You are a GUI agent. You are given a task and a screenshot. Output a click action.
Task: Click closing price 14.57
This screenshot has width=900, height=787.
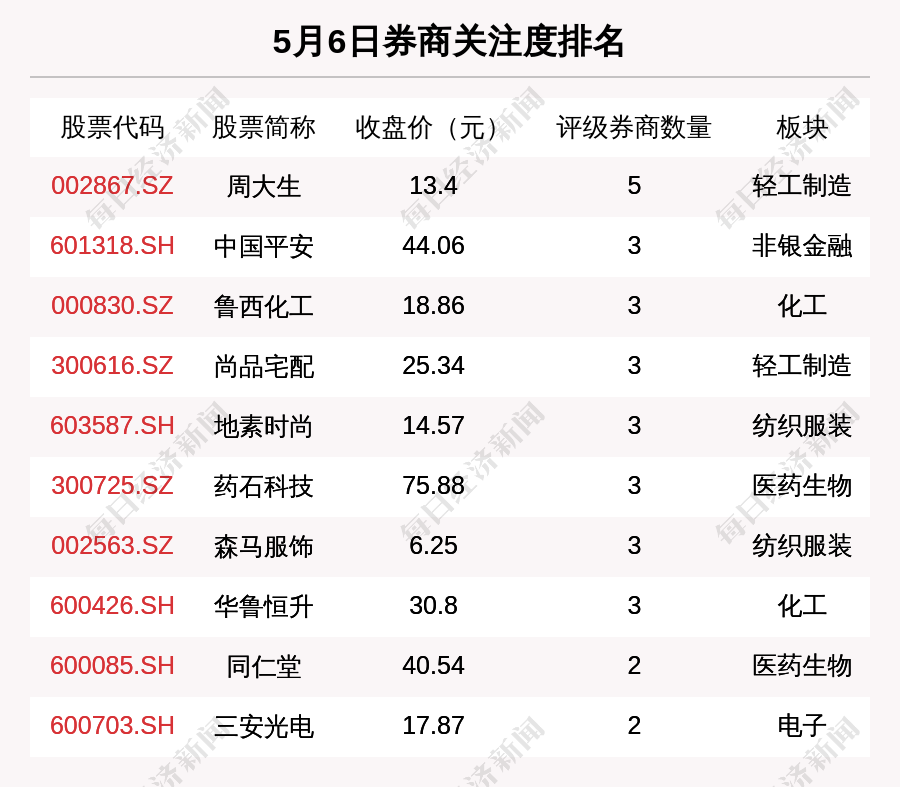click(x=433, y=426)
